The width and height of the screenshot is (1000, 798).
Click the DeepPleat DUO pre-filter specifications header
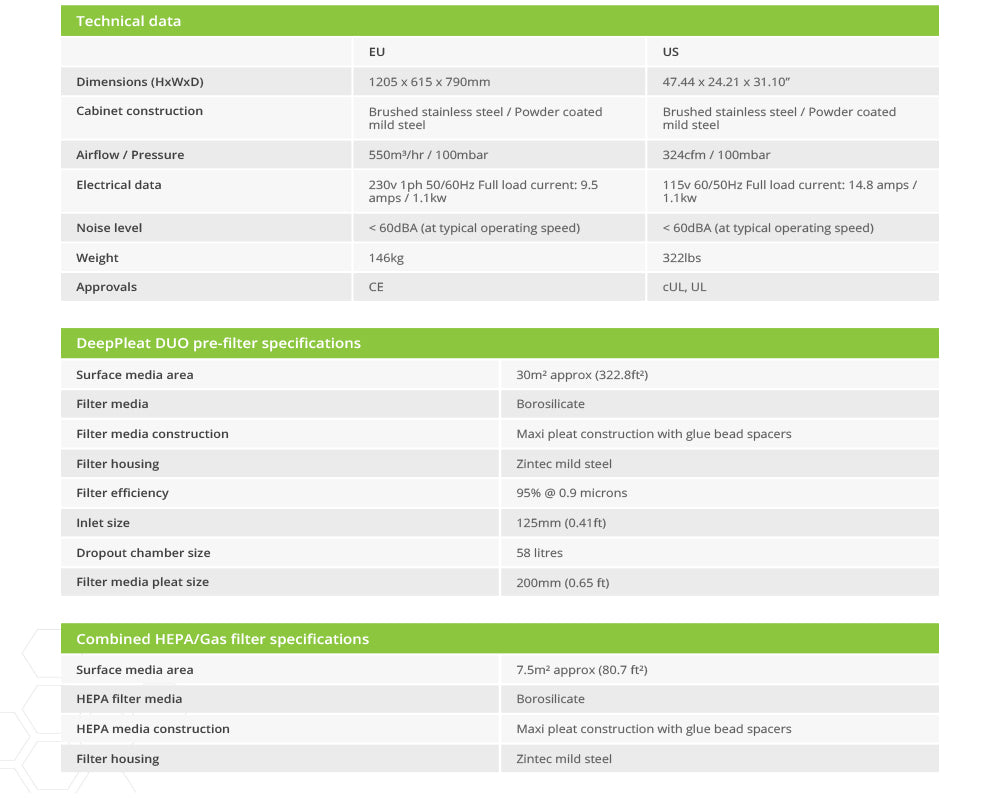click(x=218, y=343)
